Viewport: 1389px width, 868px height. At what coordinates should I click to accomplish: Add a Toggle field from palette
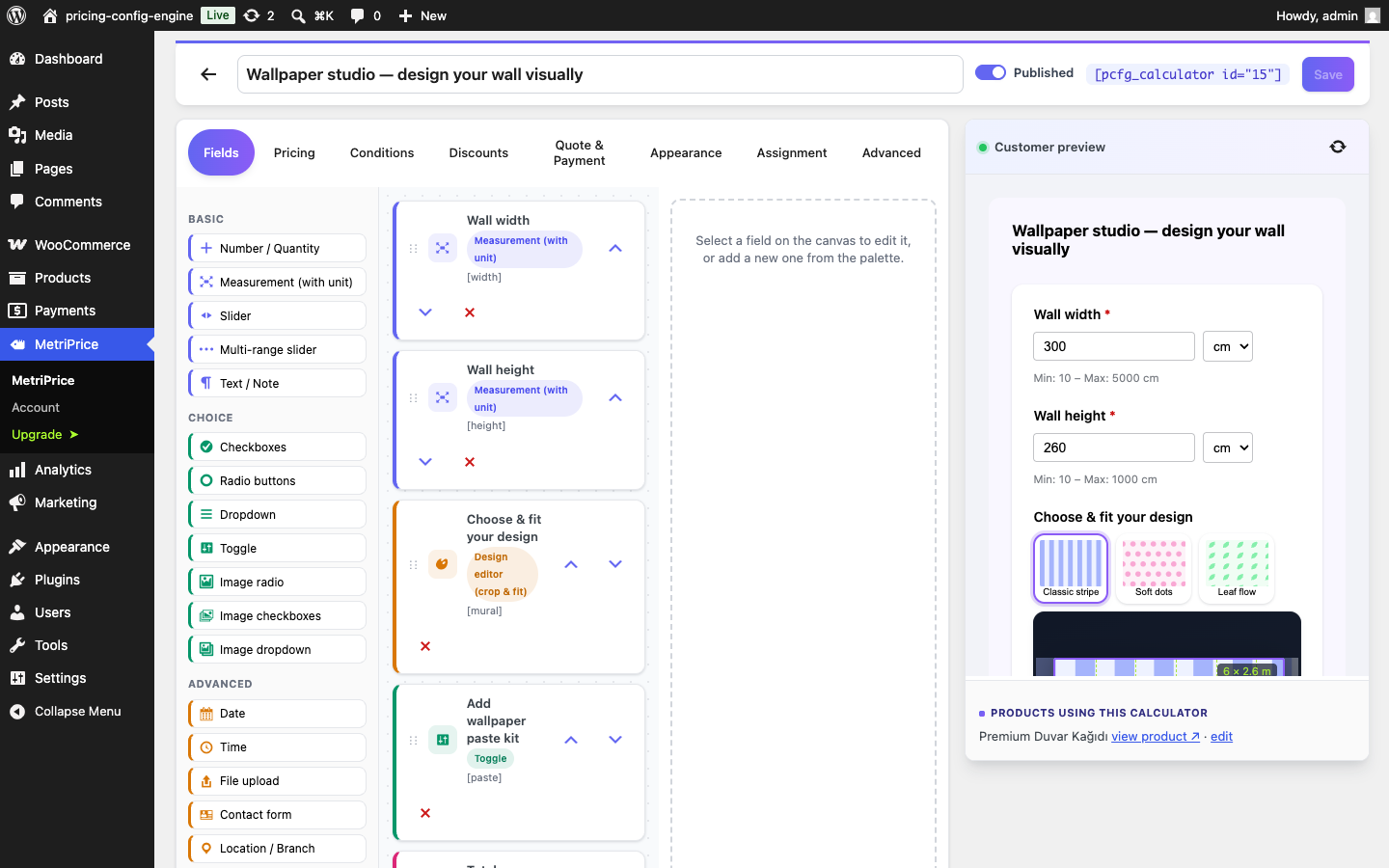278,548
